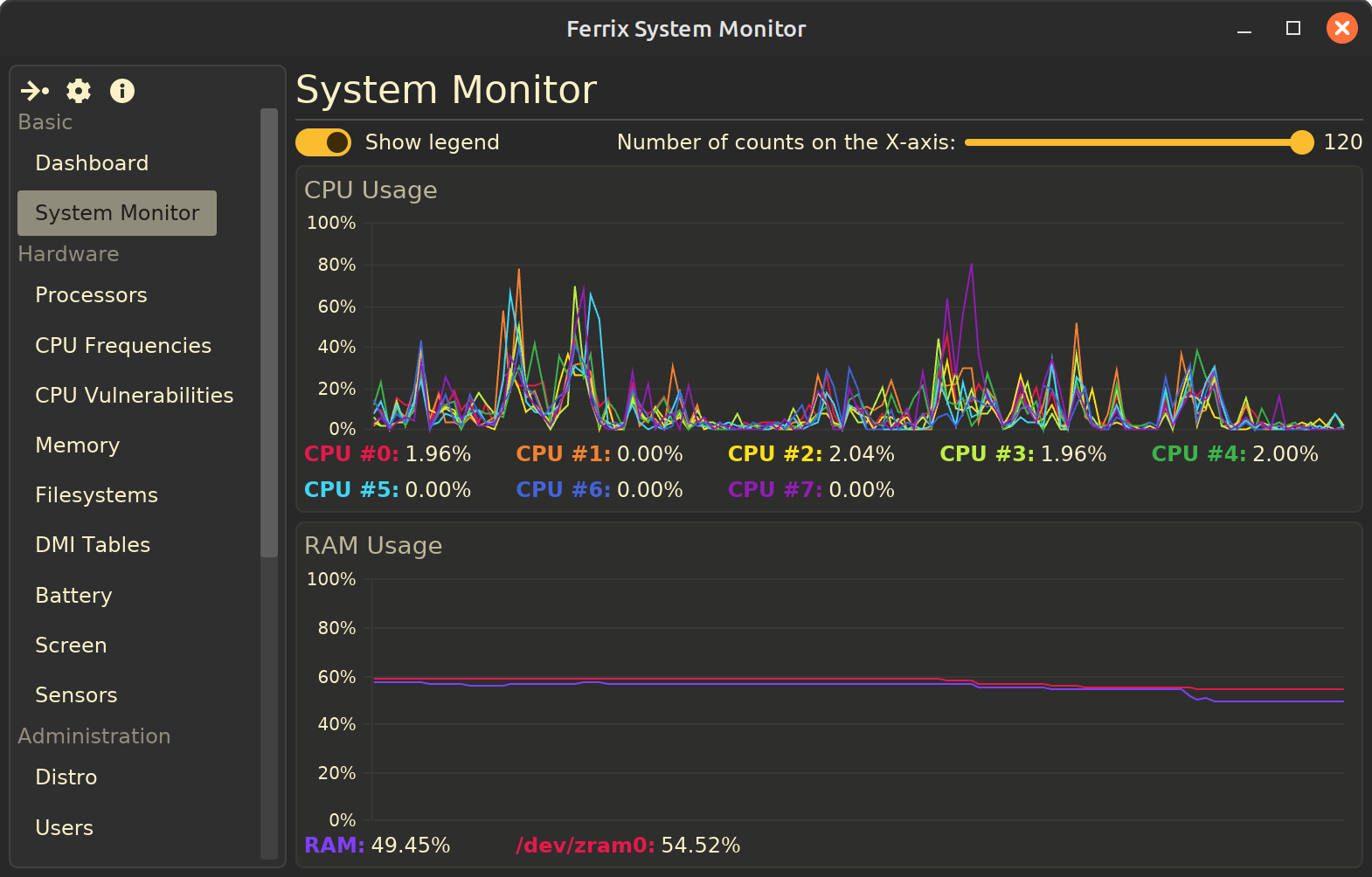This screenshot has height=877, width=1372.
Task: Maximize the Ferrix System Monitor window
Action: click(1293, 29)
